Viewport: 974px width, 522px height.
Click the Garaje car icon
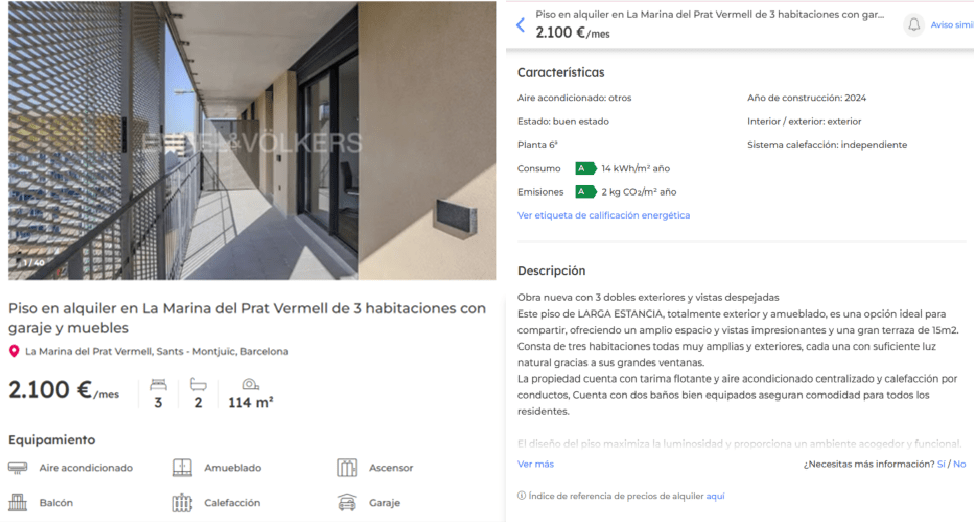347,502
